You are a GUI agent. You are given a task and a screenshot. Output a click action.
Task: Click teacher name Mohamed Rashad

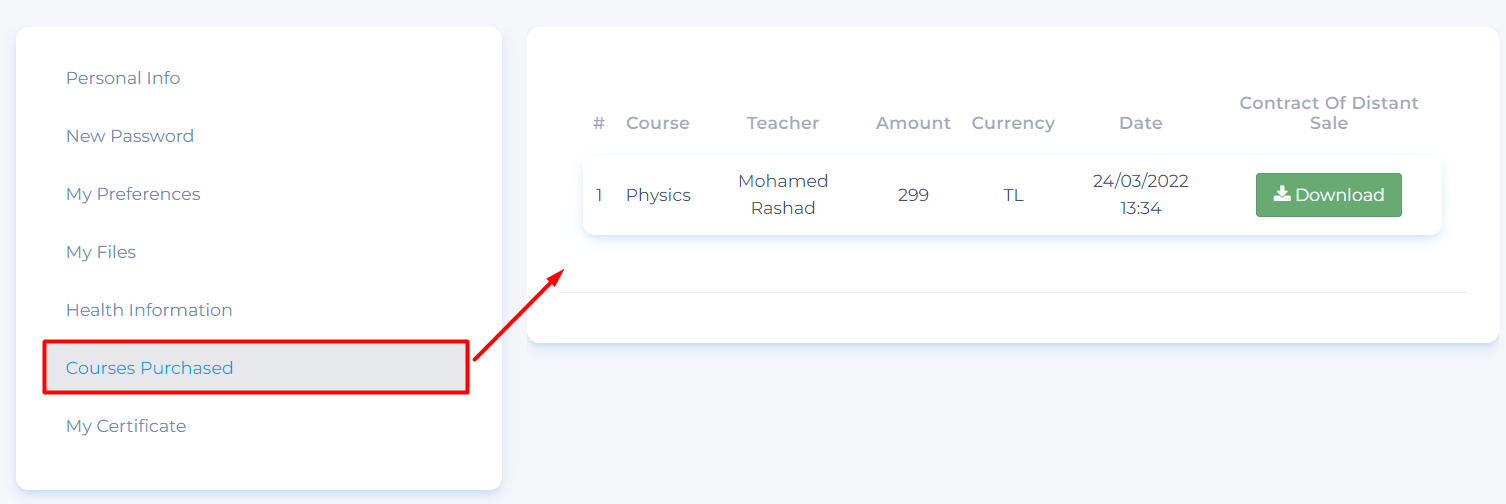pos(783,195)
